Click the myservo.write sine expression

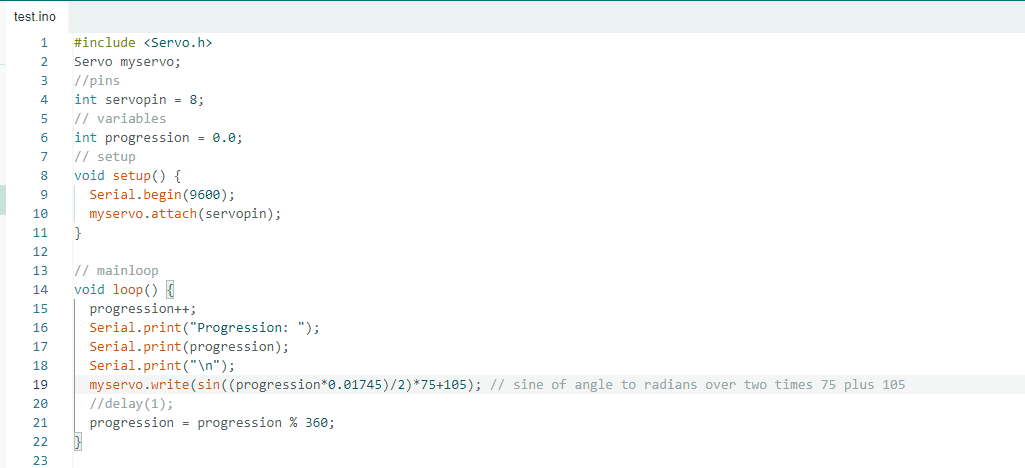[x=285, y=385]
